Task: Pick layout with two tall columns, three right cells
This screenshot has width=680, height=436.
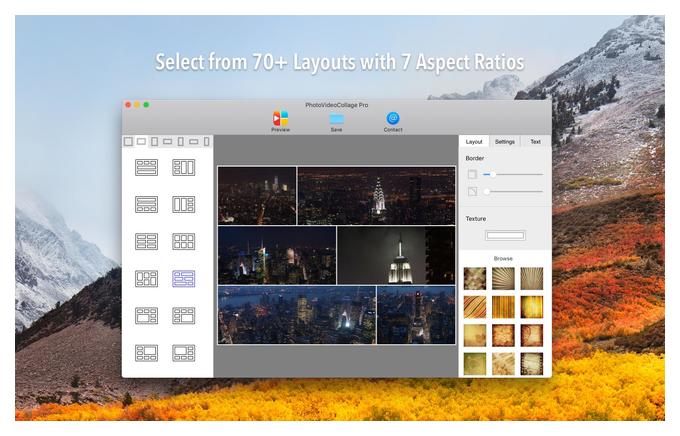Action: tap(183, 204)
